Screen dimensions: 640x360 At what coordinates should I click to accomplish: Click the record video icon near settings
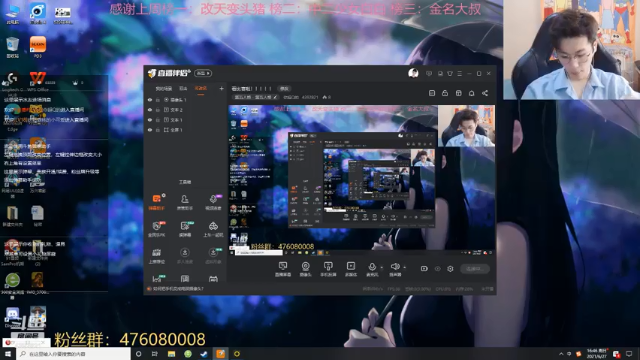[x=424, y=269]
